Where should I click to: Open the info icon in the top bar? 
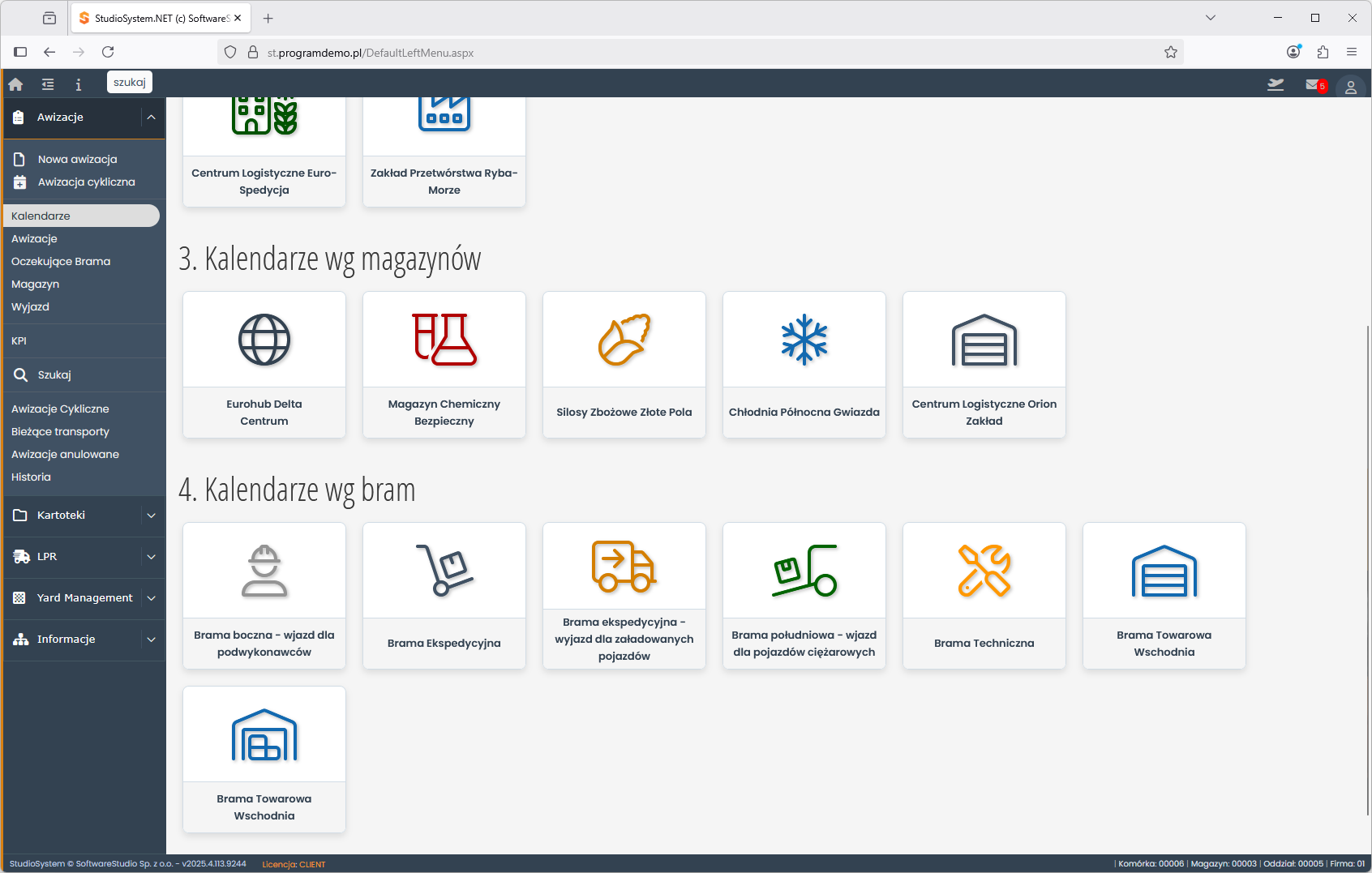(79, 84)
